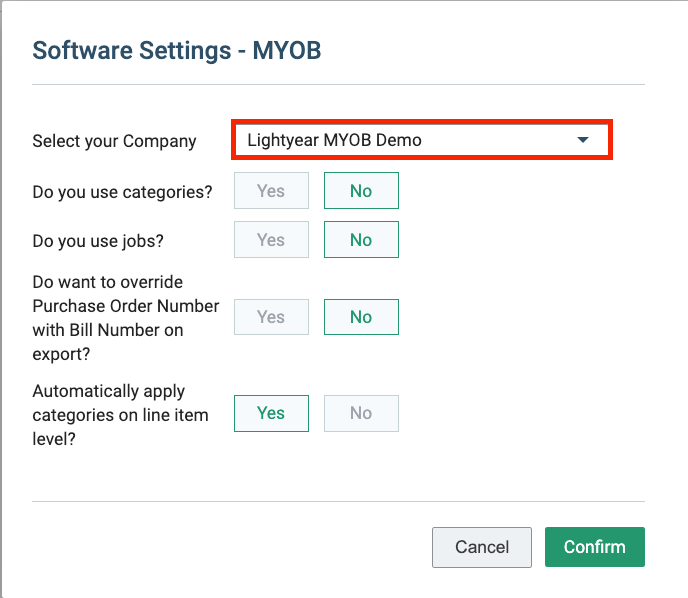
Task: Choose No for auto-applying line item categories
Action: [361, 413]
